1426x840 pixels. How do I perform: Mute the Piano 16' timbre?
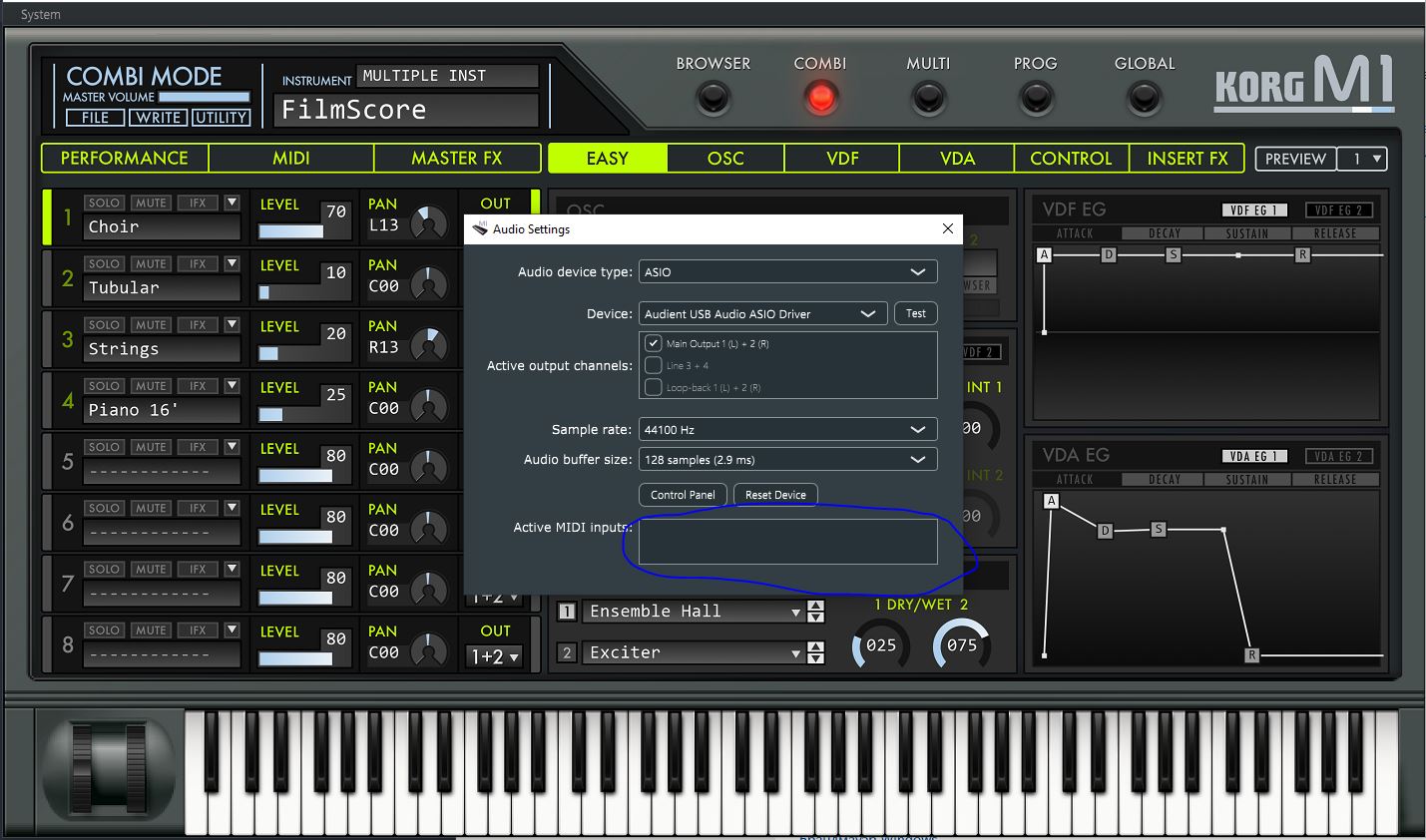151,385
